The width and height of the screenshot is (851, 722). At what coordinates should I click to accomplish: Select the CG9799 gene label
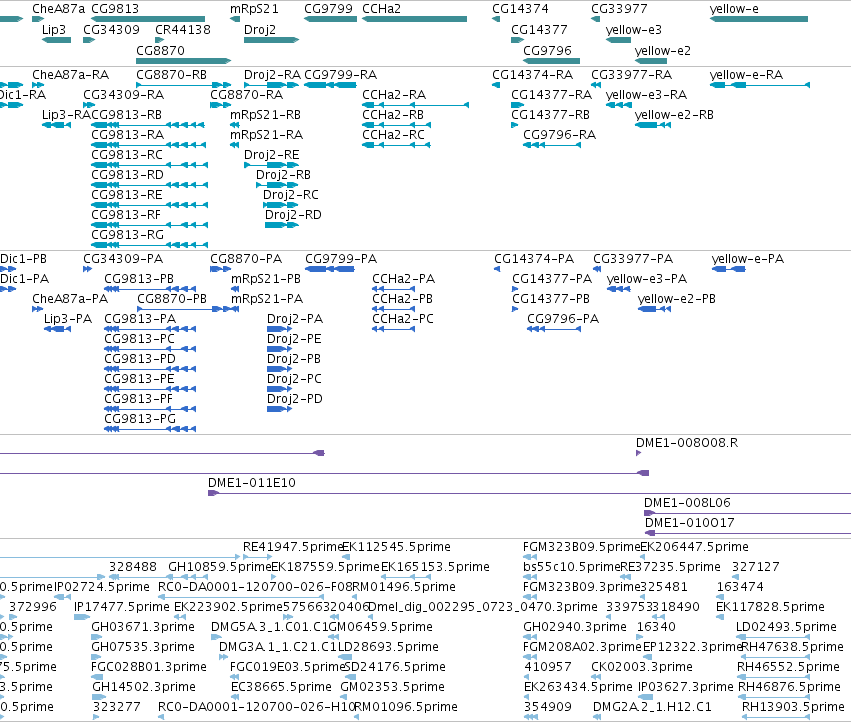point(328,9)
